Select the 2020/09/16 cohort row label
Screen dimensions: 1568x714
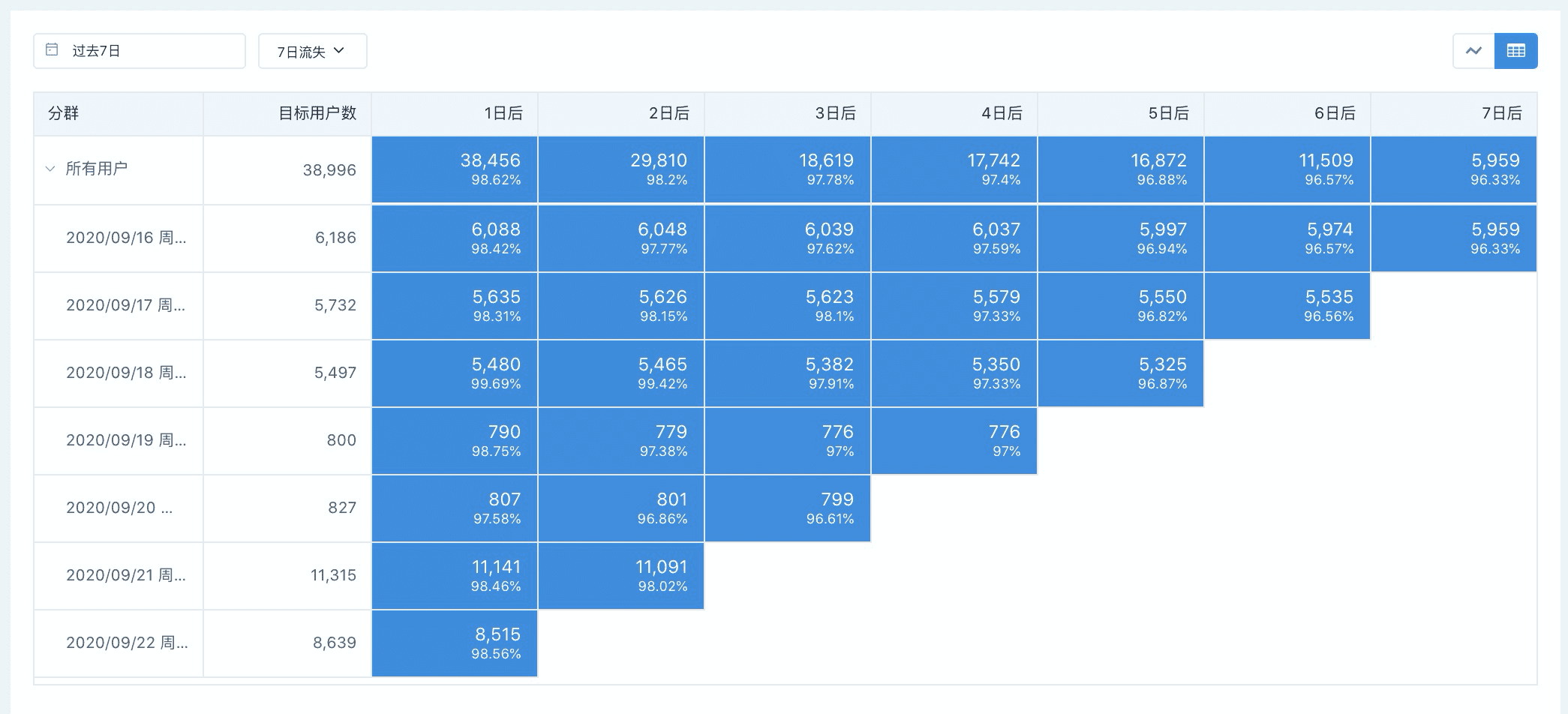coord(126,238)
